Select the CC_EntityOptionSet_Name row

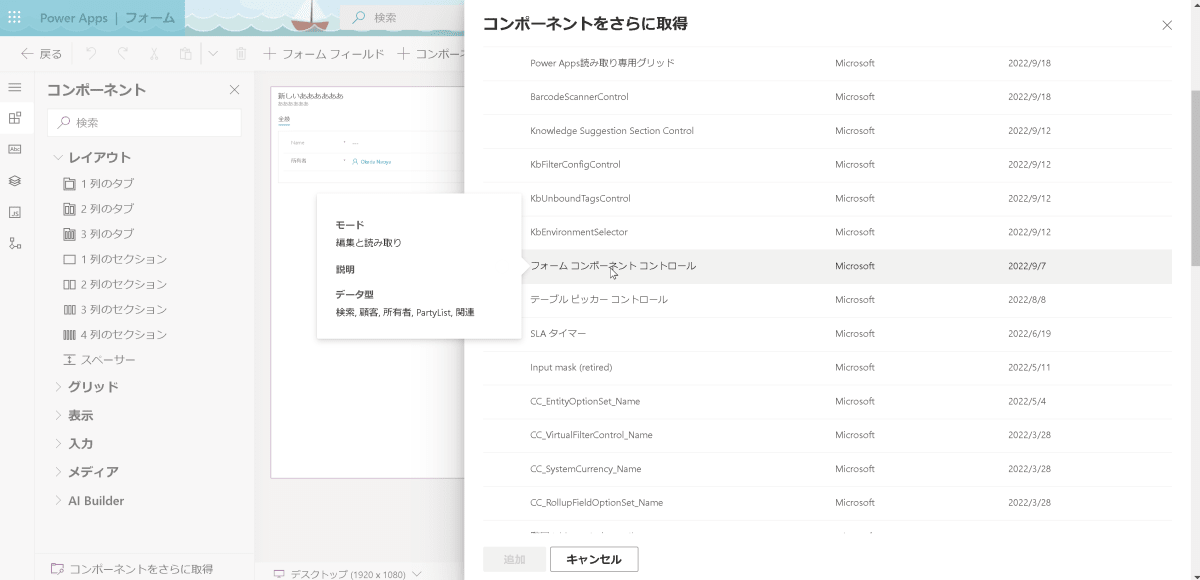click(x=827, y=401)
